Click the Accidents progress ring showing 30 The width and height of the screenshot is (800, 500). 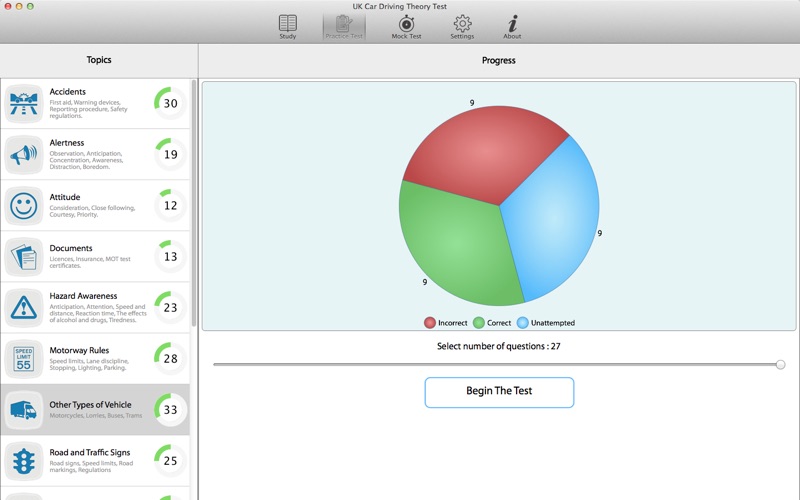(x=170, y=103)
